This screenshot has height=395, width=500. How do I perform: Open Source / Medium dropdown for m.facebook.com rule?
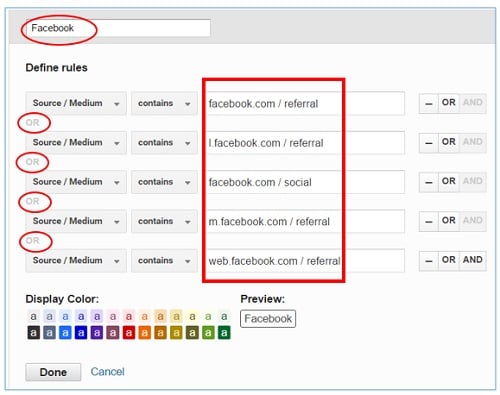76,221
